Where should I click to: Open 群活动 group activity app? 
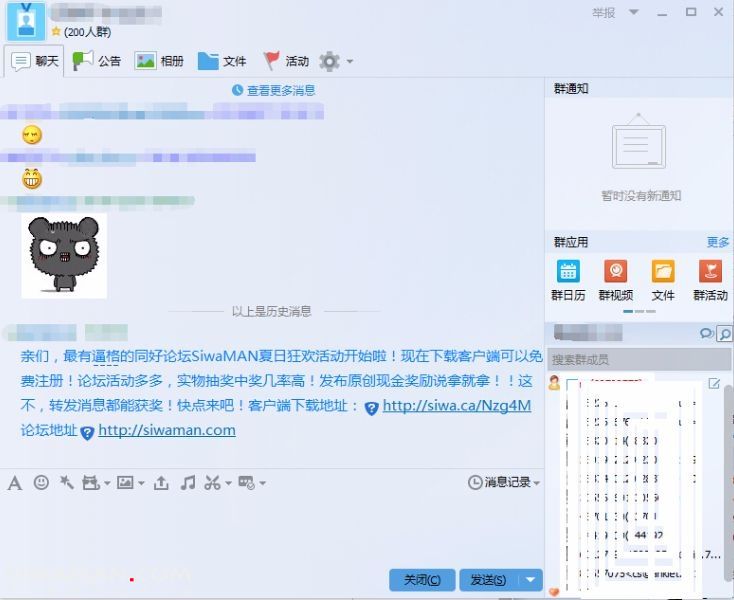pos(710,279)
